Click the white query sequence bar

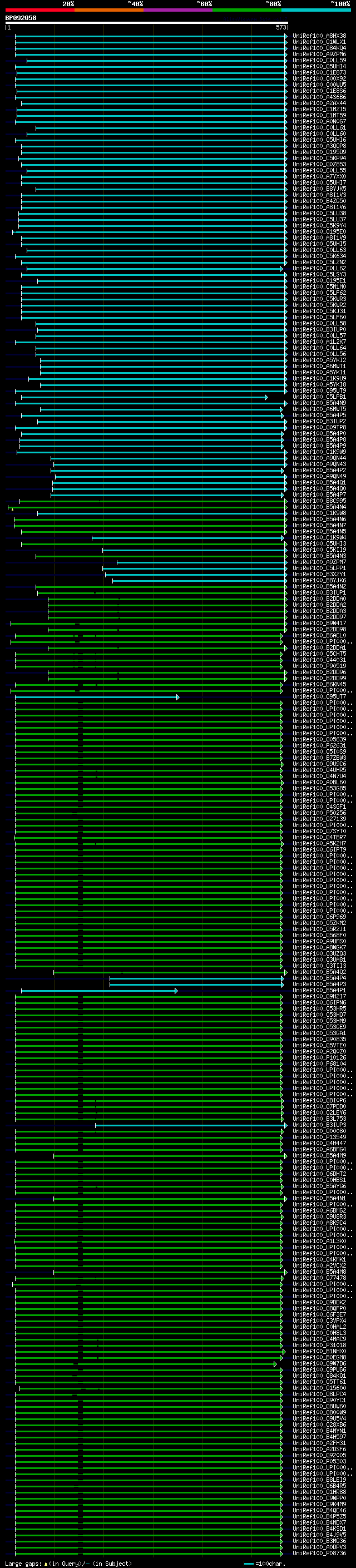coord(147,22)
